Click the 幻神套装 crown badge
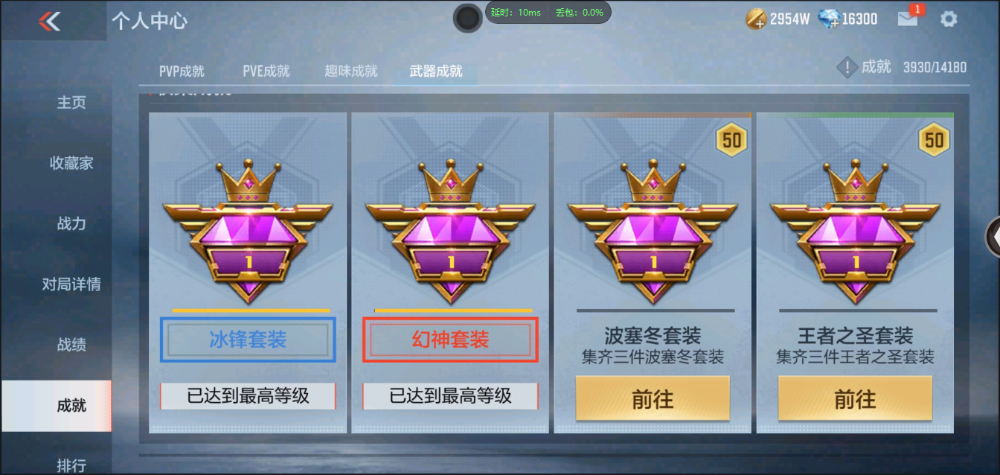This screenshot has height=475, width=1000. pyautogui.click(x=450, y=231)
